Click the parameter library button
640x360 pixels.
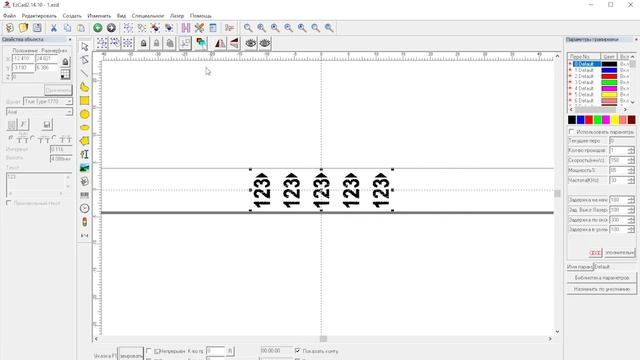[602, 278]
